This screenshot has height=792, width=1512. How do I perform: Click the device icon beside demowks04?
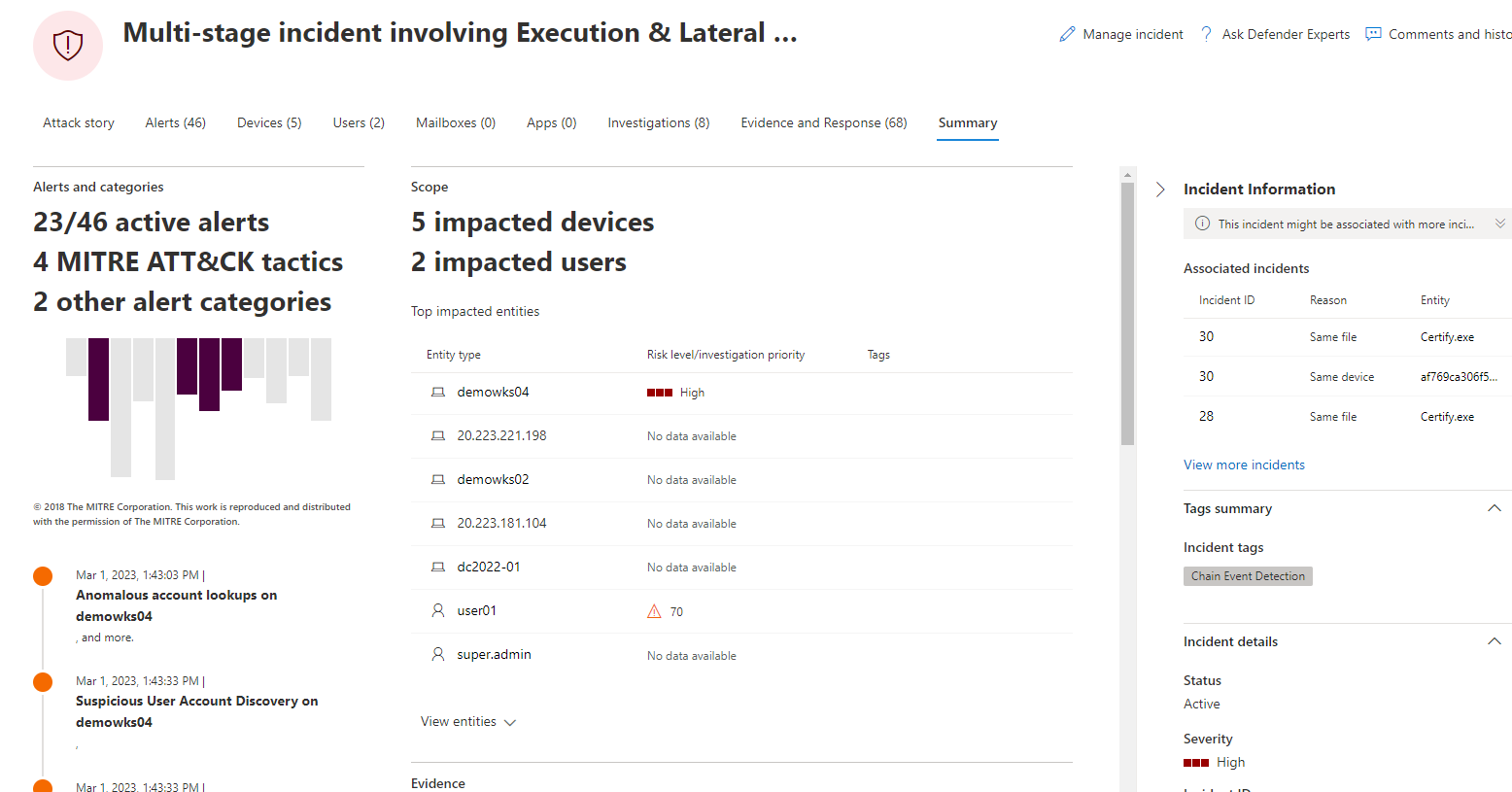click(438, 393)
